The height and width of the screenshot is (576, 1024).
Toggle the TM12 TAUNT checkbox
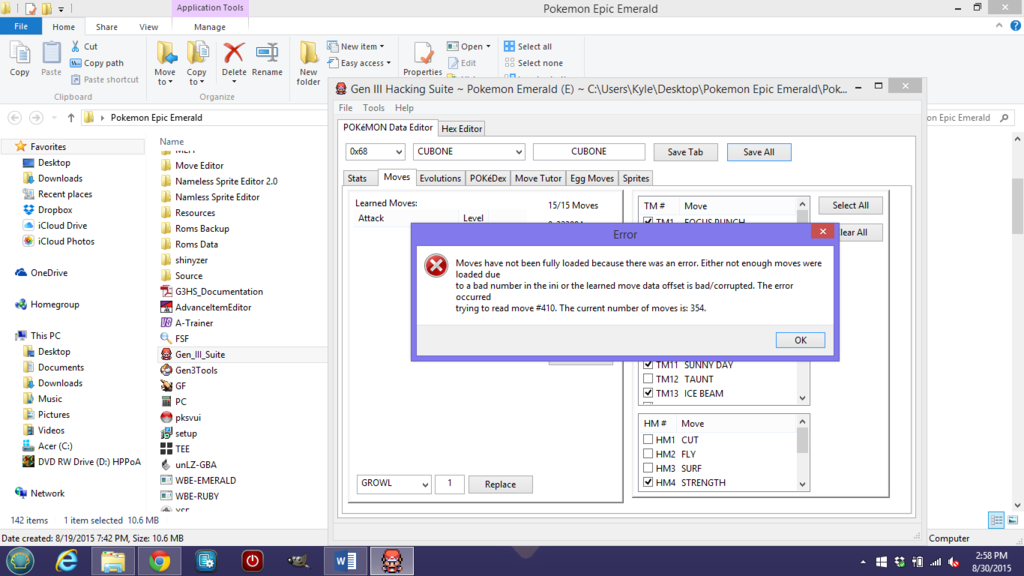click(x=648, y=379)
